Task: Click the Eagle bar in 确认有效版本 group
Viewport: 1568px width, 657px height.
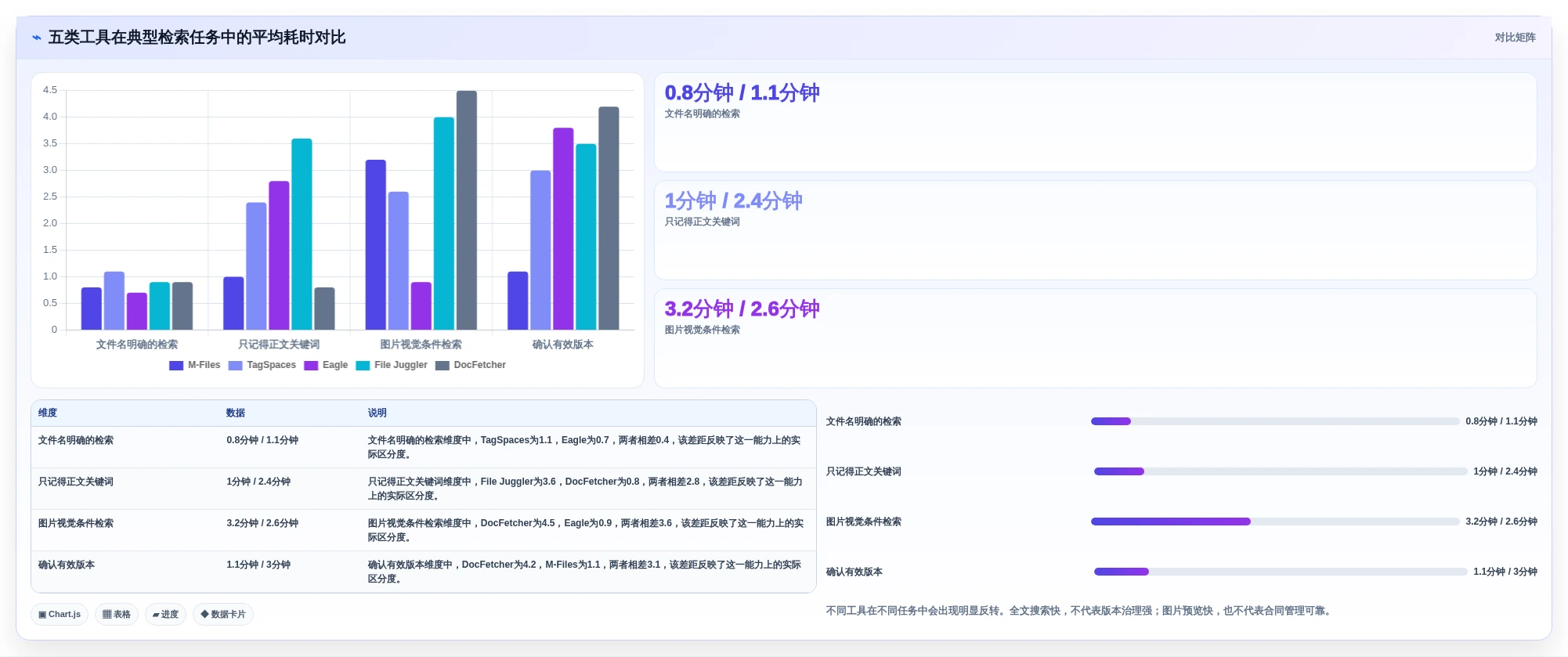Action: (x=563, y=229)
